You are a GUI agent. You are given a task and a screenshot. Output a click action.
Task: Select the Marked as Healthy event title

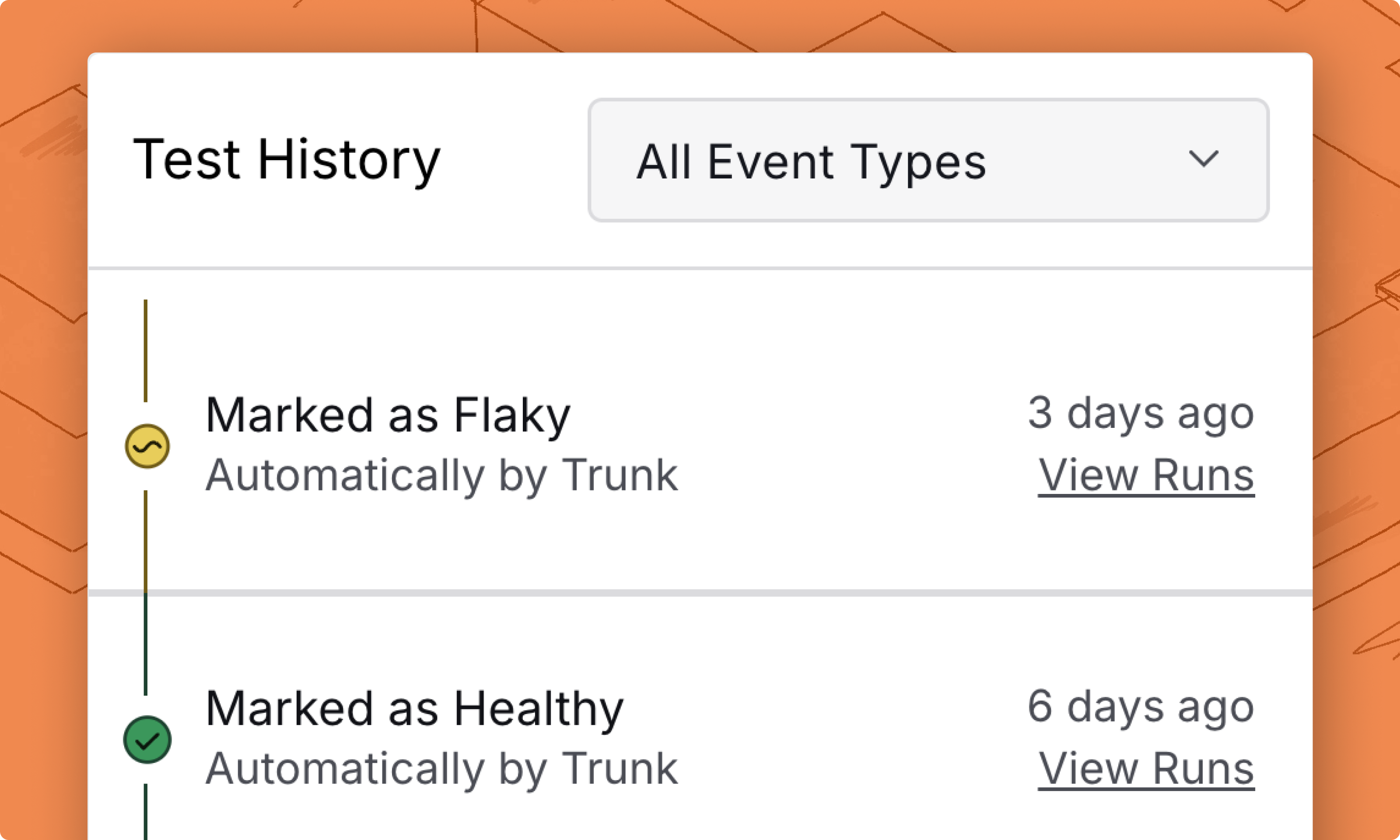(x=414, y=709)
